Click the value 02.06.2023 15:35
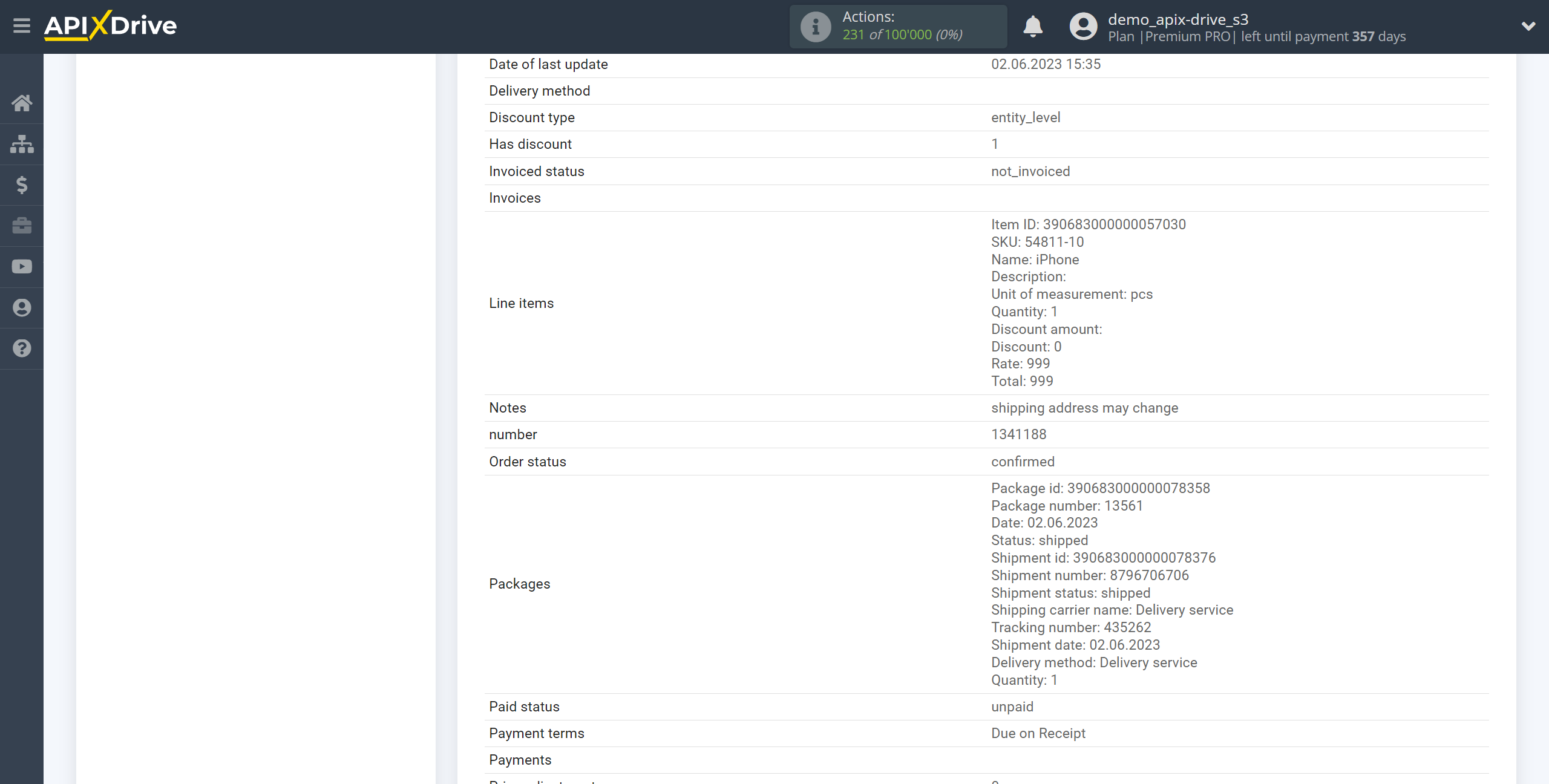1549x784 pixels. tap(1046, 65)
